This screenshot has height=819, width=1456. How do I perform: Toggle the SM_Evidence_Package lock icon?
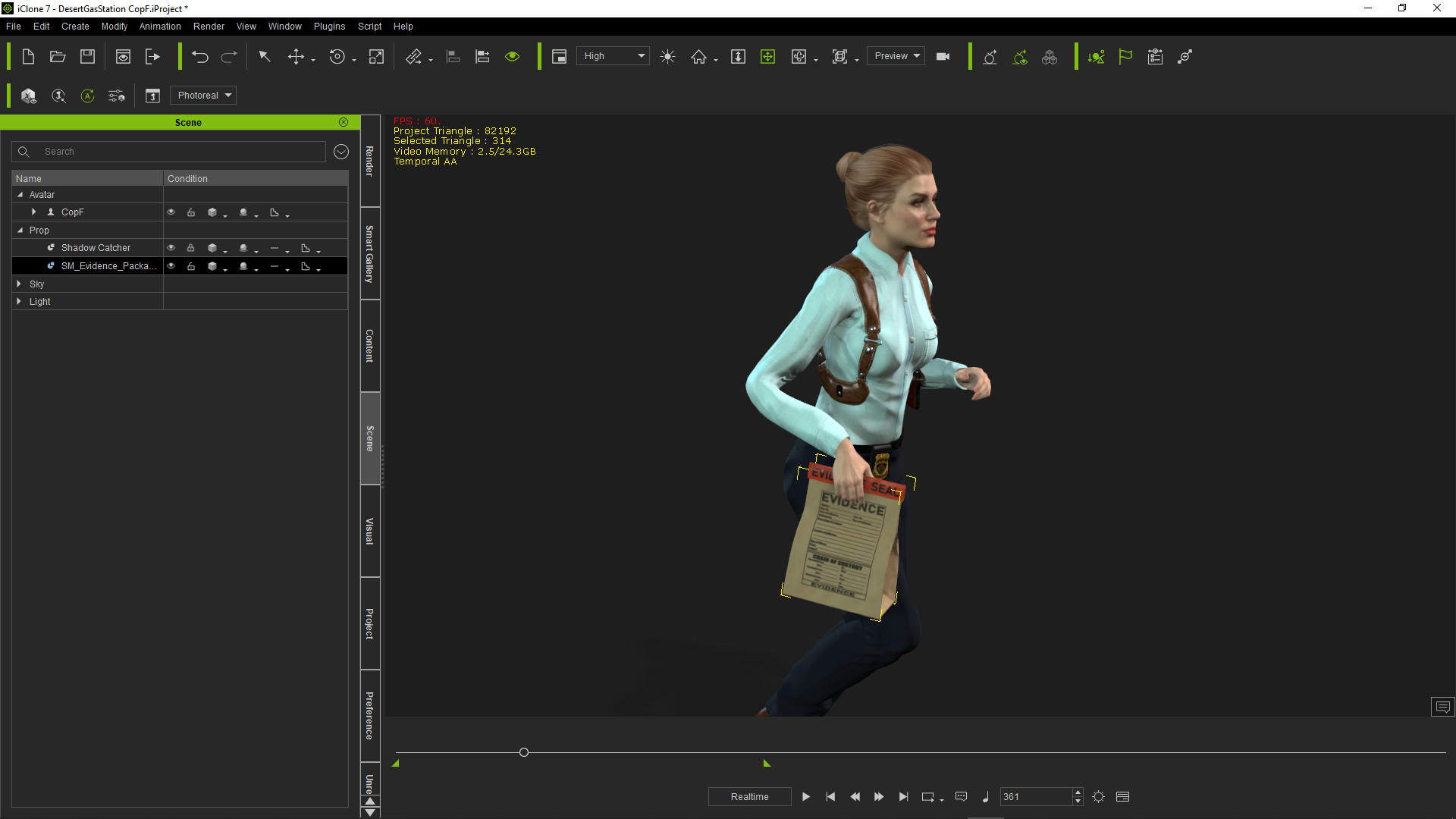[191, 266]
